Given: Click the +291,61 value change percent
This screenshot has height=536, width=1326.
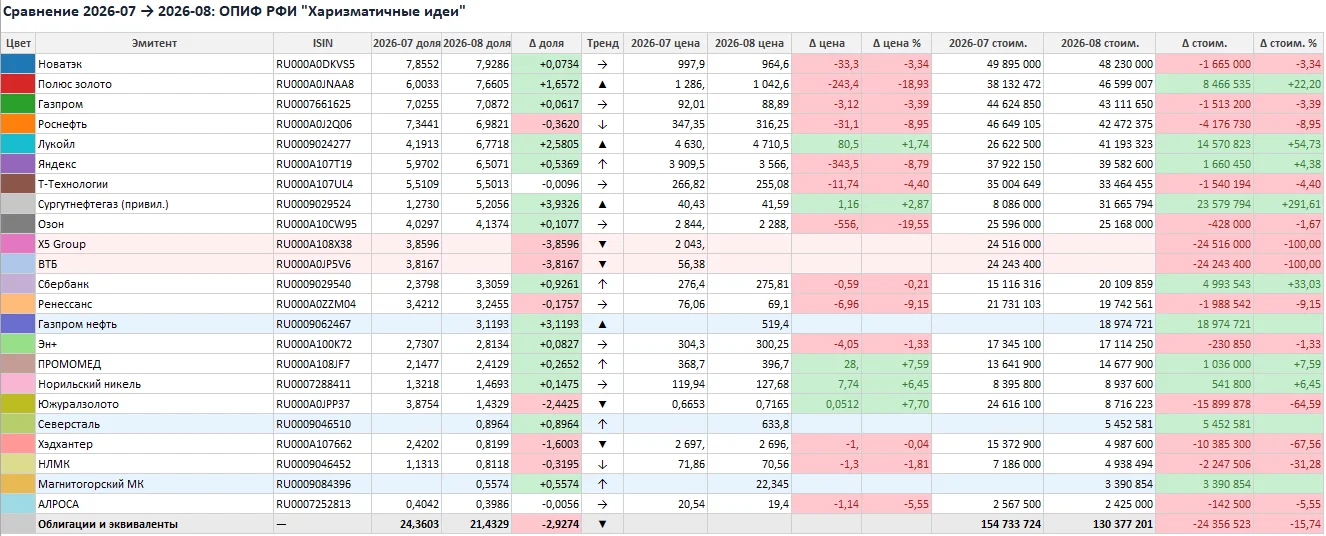Looking at the screenshot, I should tap(1289, 204).
